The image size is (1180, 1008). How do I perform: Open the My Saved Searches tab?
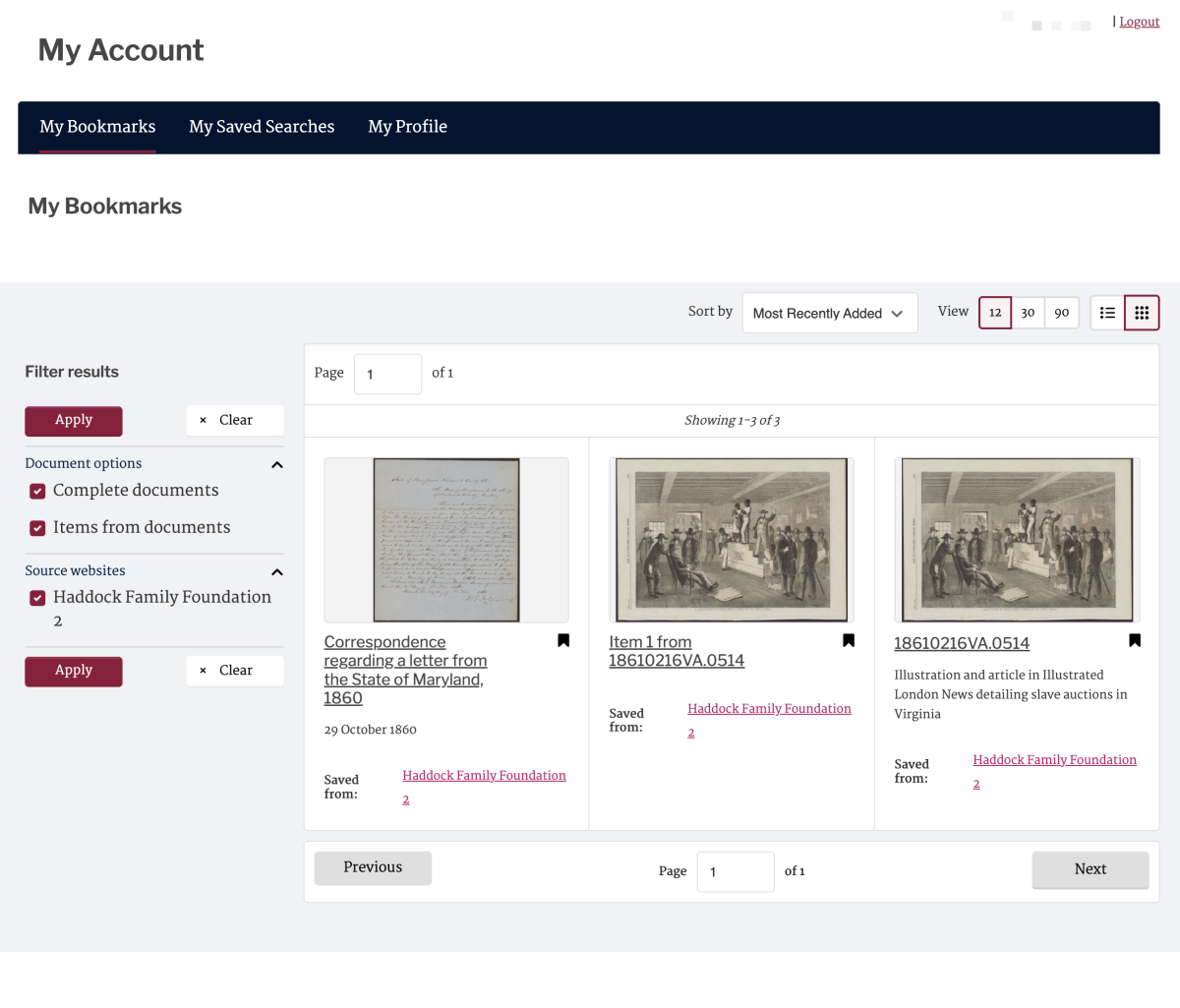click(x=262, y=127)
